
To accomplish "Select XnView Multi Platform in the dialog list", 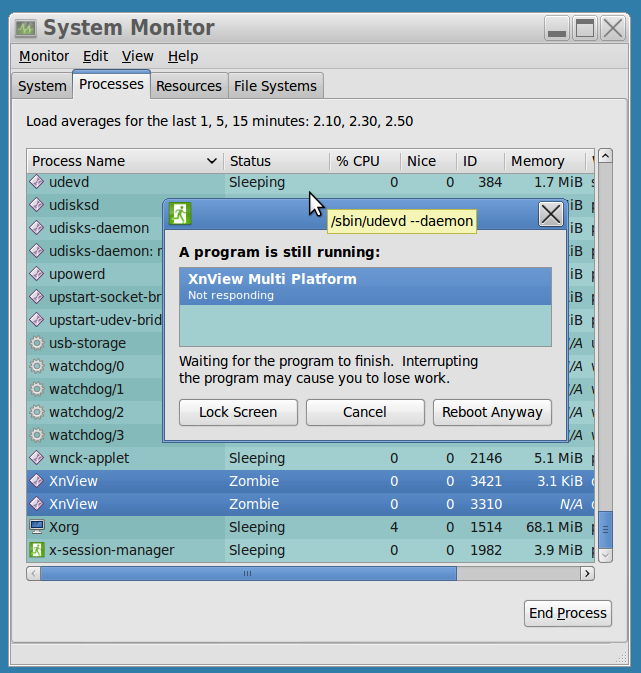I will 365,286.
